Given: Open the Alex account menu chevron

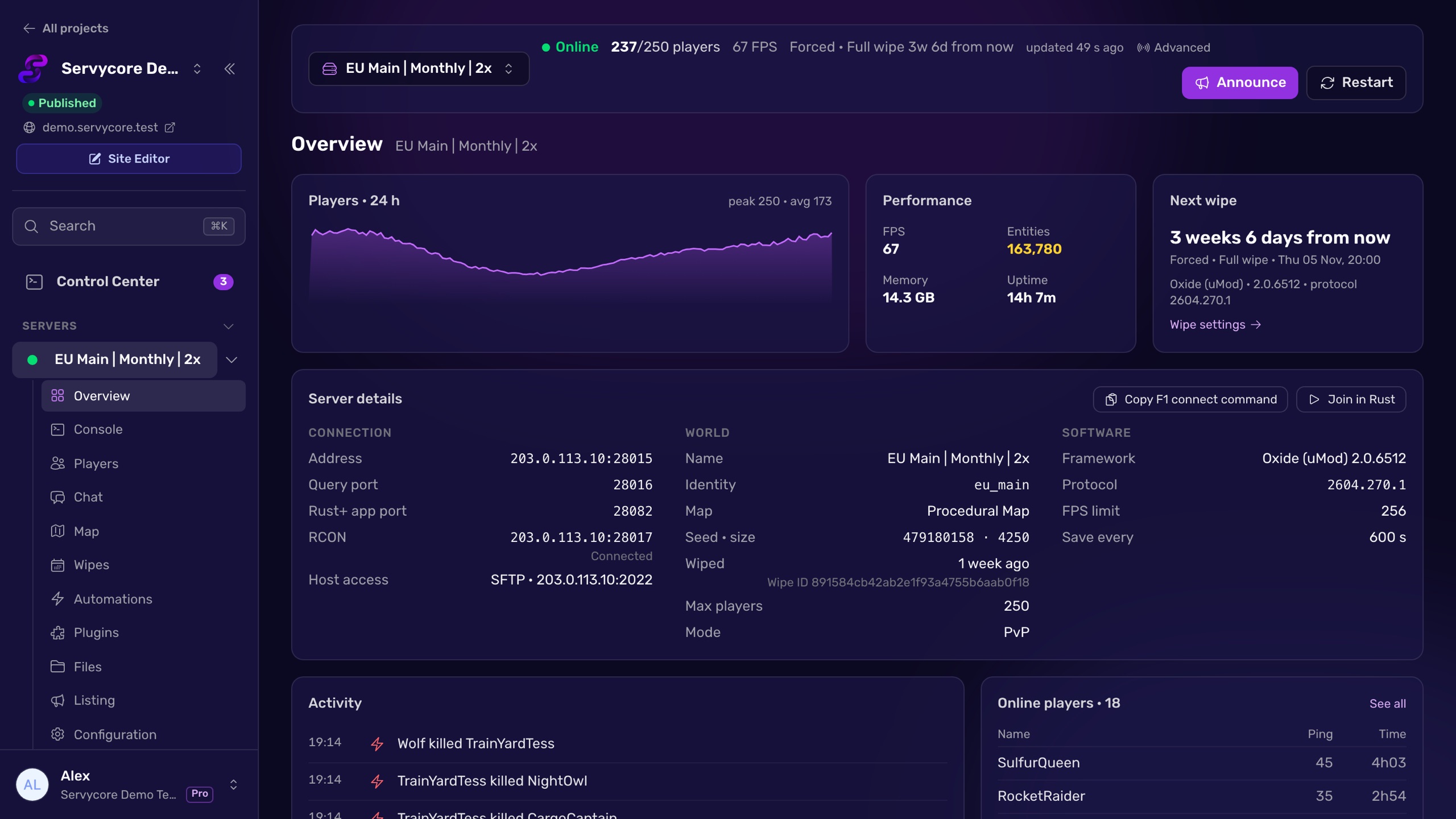Looking at the screenshot, I should pyautogui.click(x=233, y=785).
